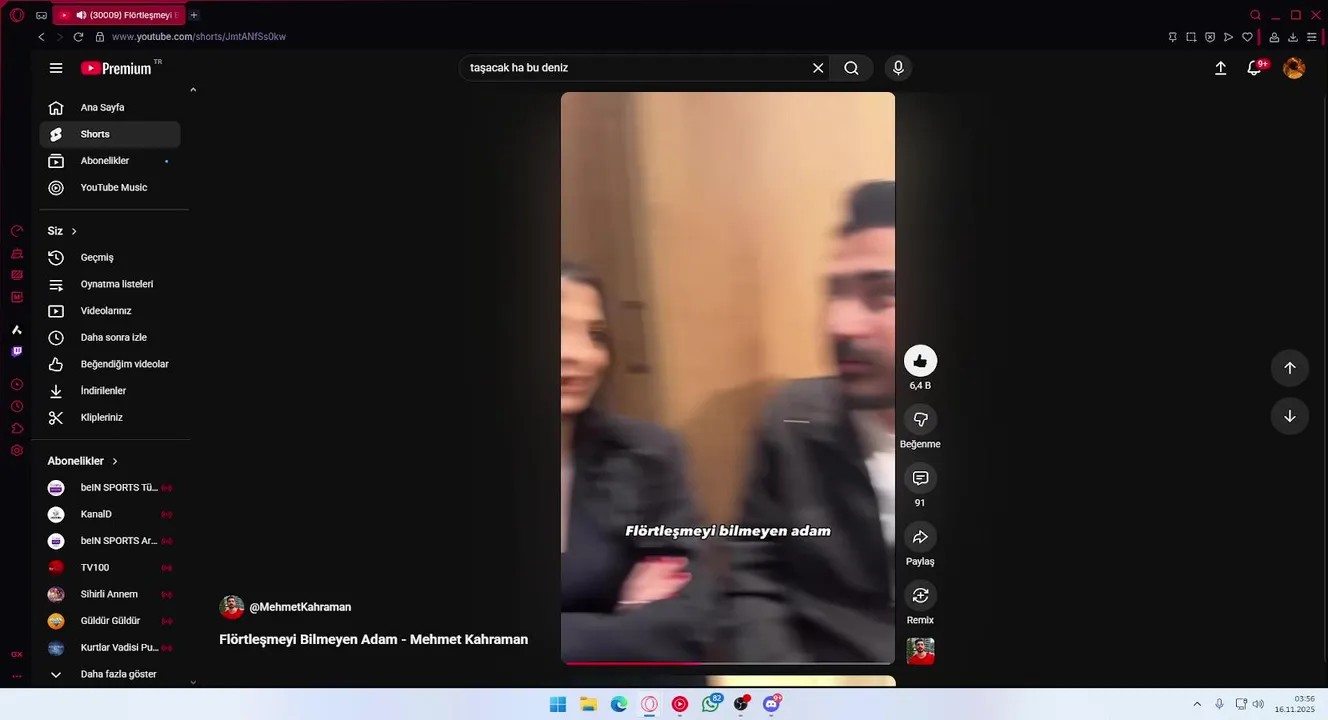Go back in browser history

pyautogui.click(x=41, y=37)
